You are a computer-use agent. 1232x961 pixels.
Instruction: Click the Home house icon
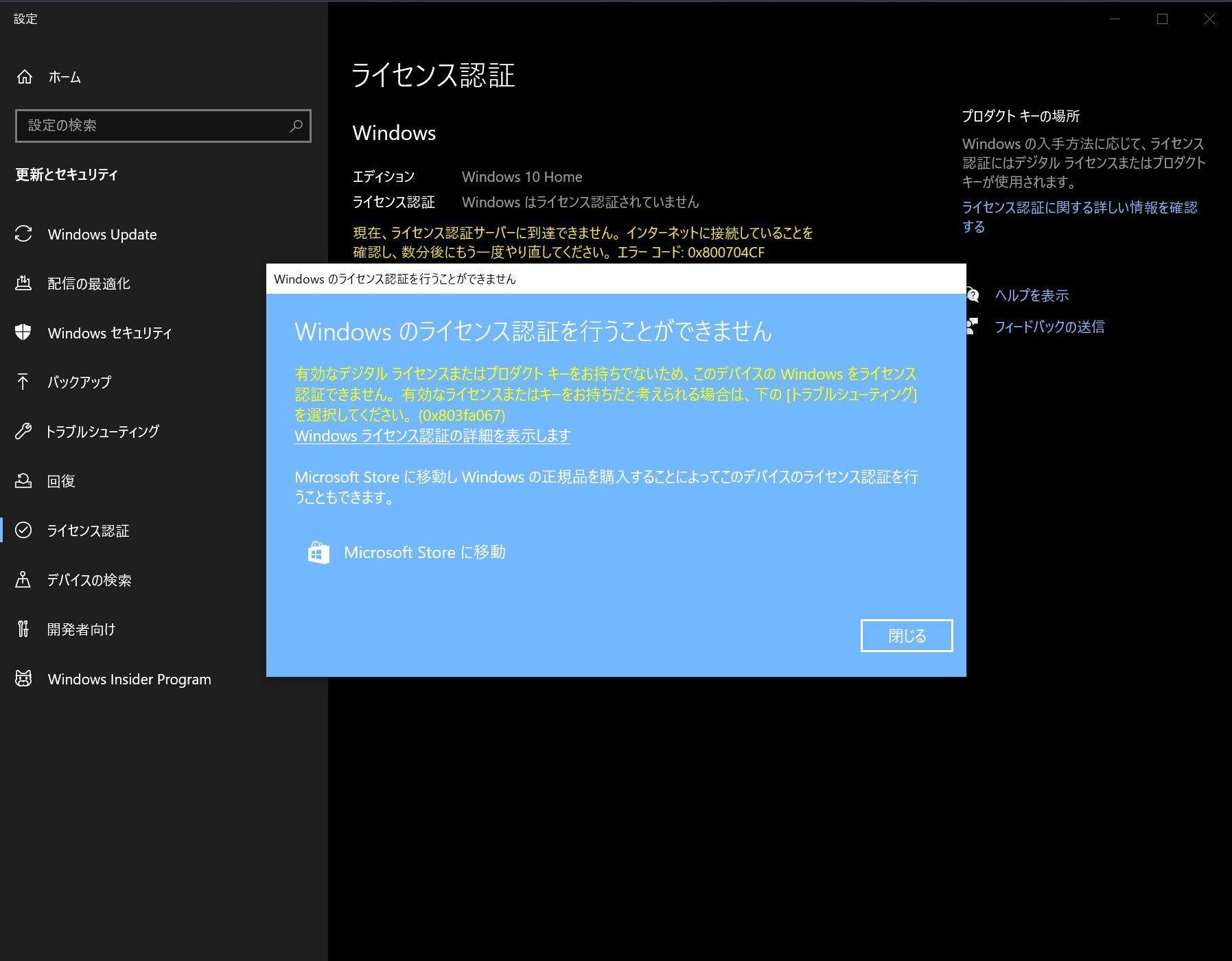(x=25, y=77)
